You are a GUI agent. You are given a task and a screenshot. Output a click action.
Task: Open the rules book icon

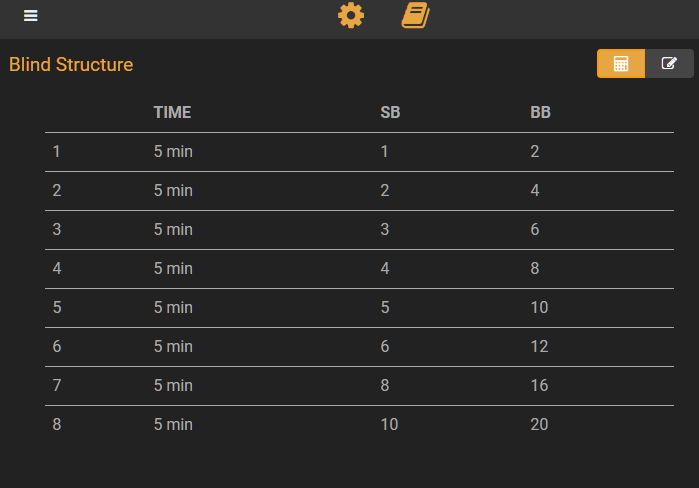click(415, 16)
